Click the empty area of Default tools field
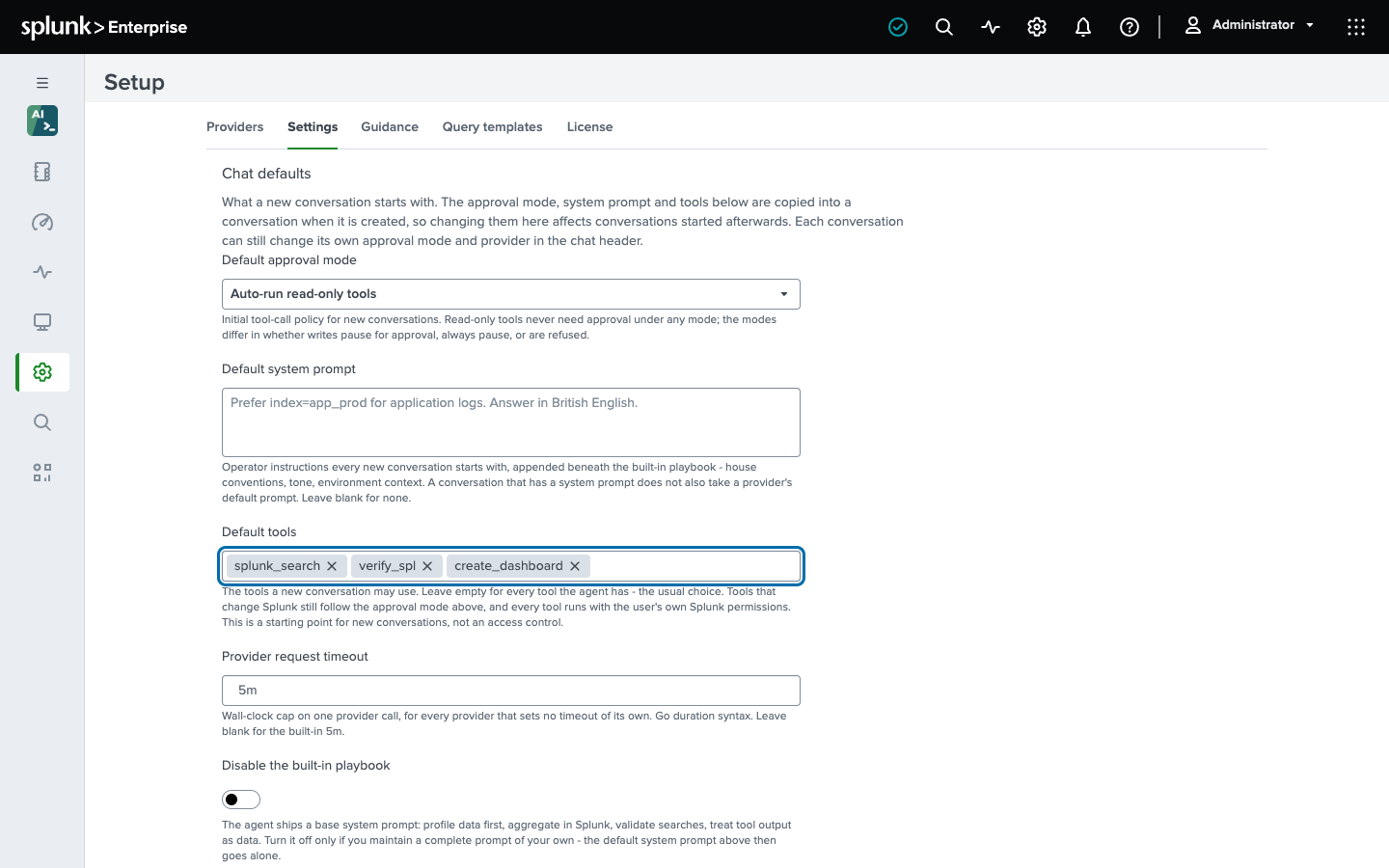This screenshot has height=868, width=1389. coord(694,566)
